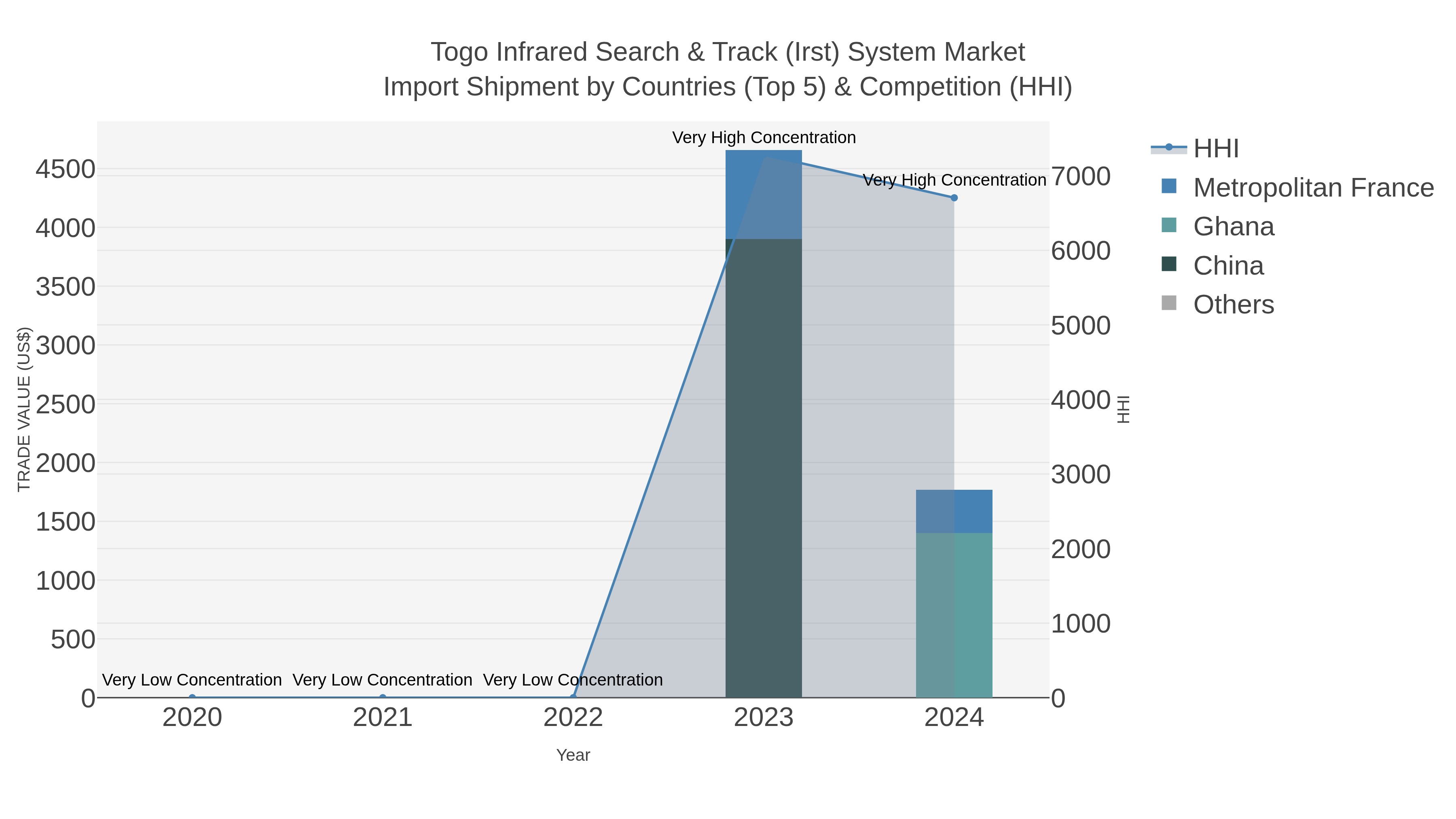Image resolution: width=1456 pixels, height=819 pixels.
Task: Click the subtitle Import Shipment by Countries
Action: tap(728, 87)
